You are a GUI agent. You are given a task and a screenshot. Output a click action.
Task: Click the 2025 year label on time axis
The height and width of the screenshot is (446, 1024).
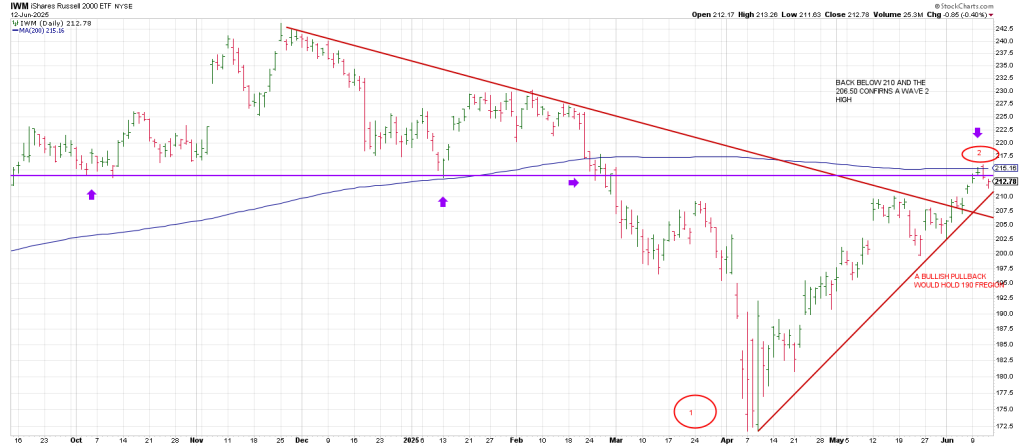[408, 438]
